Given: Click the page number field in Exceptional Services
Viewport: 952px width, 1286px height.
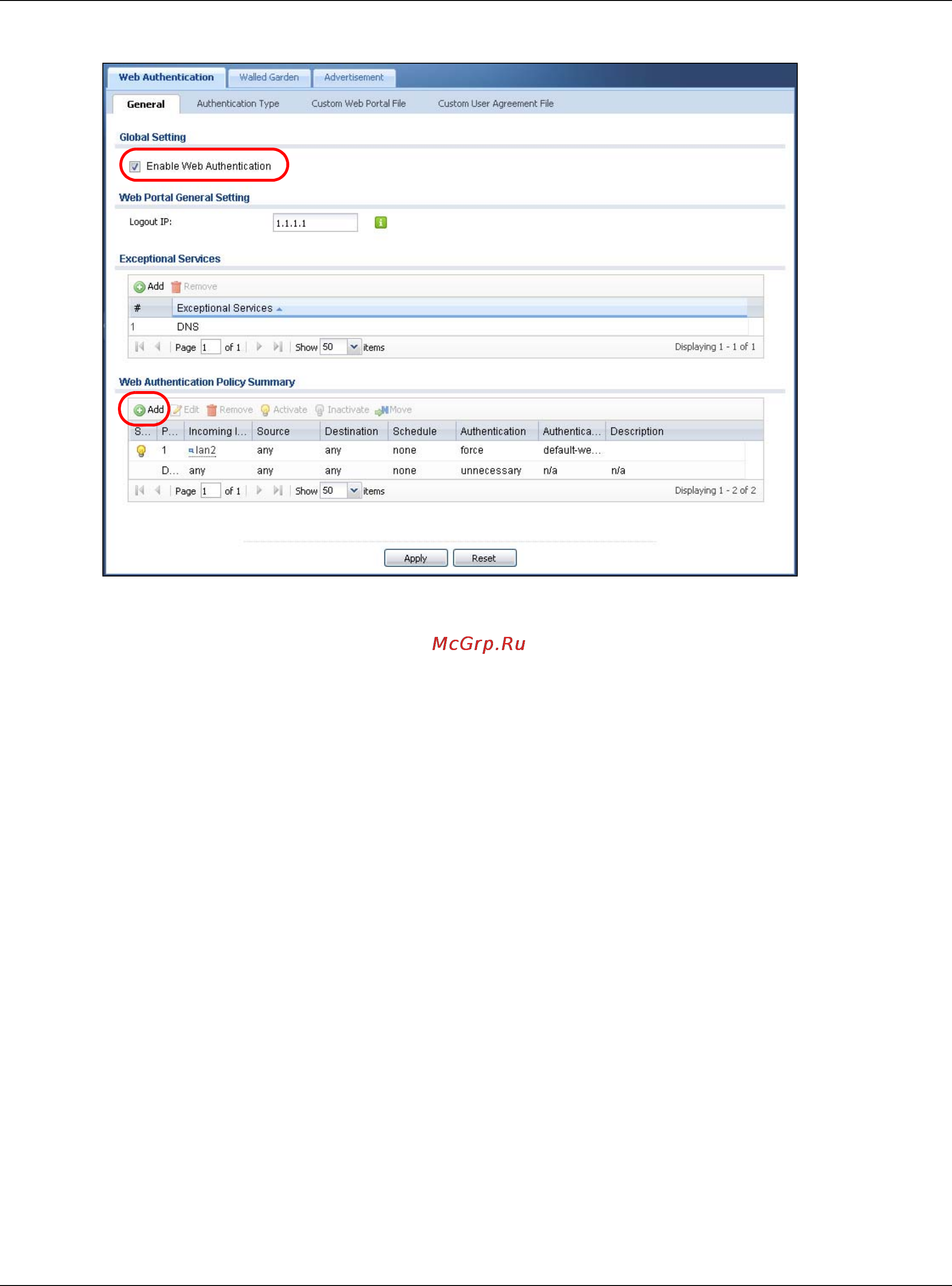Looking at the screenshot, I should coord(210,347).
